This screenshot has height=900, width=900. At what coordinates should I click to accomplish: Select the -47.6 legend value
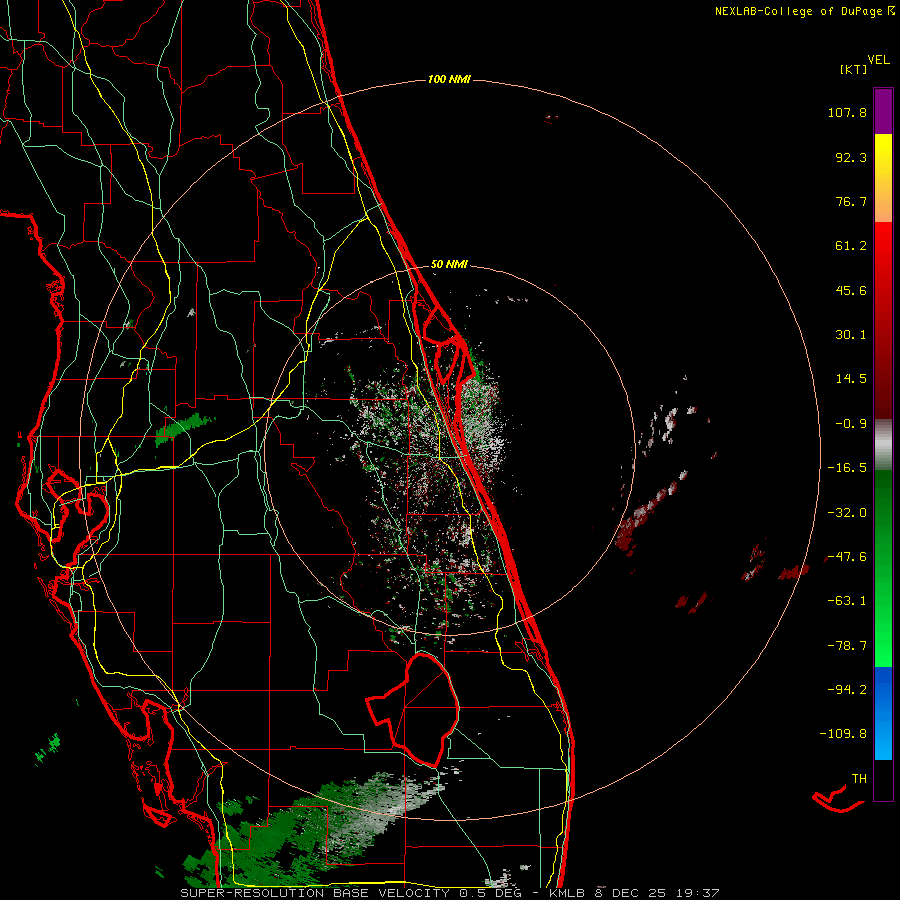point(847,557)
